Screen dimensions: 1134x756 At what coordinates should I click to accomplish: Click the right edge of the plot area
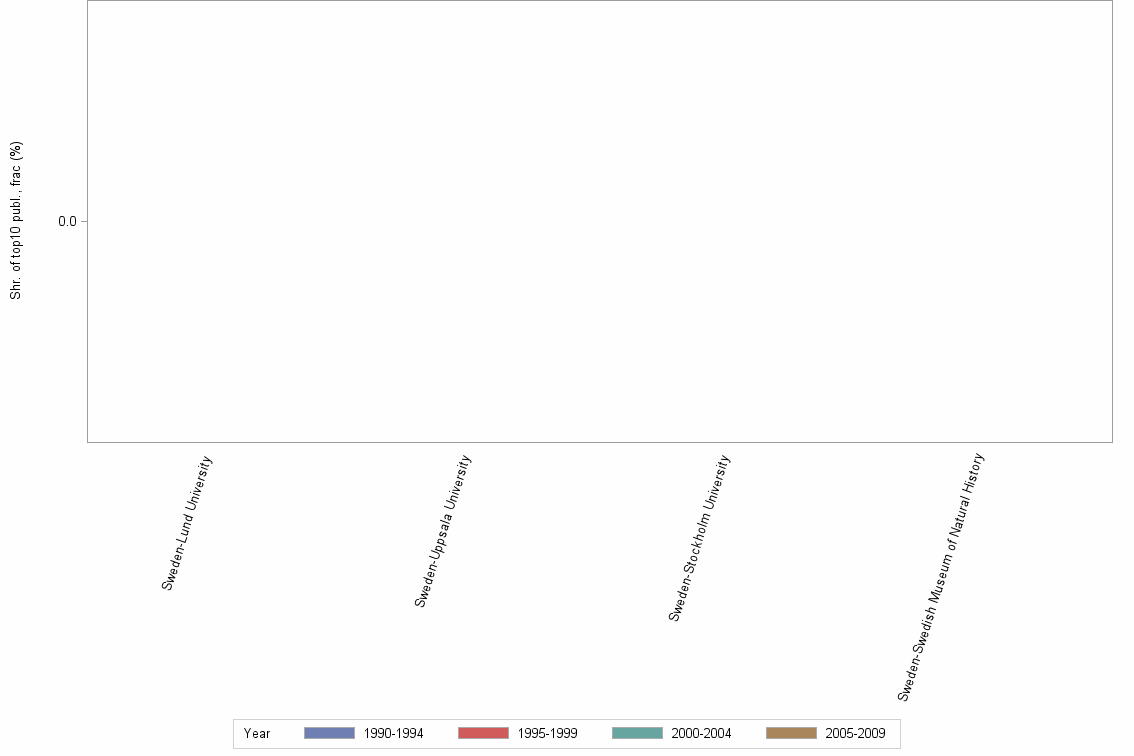(1112, 220)
